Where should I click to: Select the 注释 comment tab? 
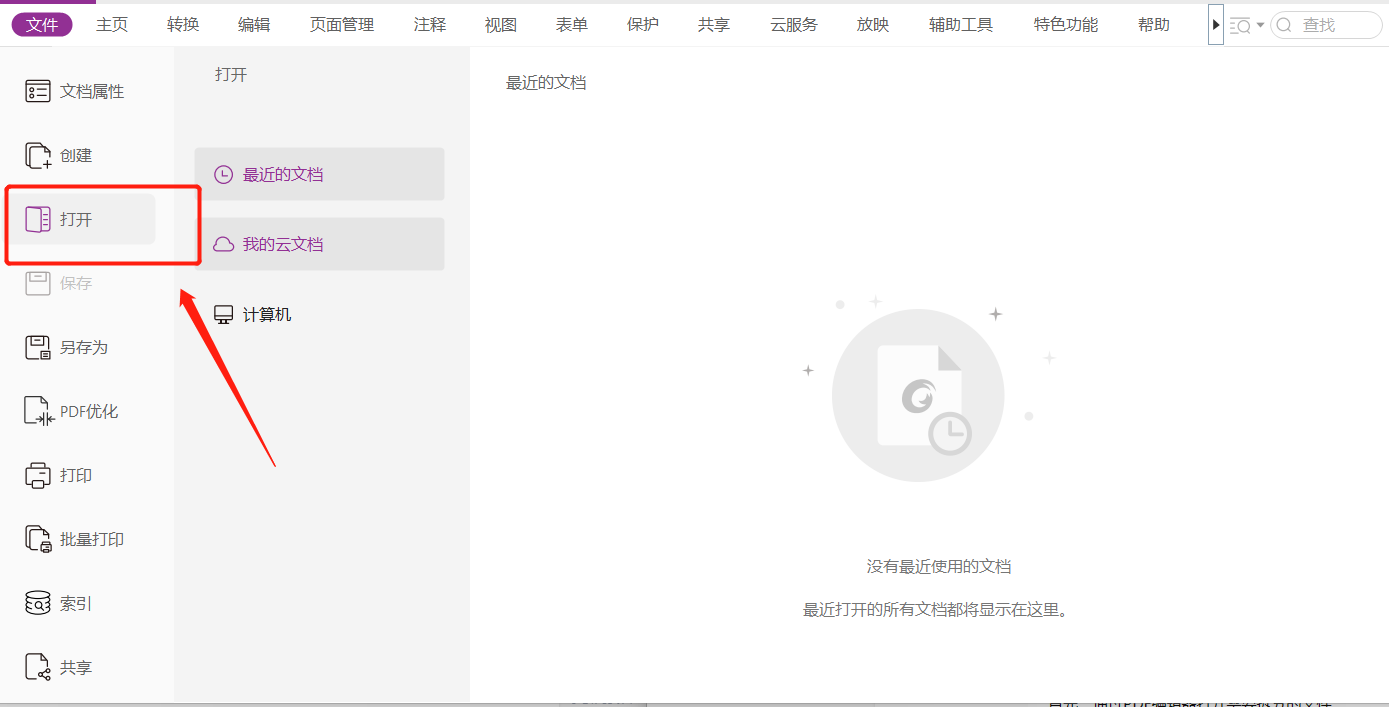[430, 25]
